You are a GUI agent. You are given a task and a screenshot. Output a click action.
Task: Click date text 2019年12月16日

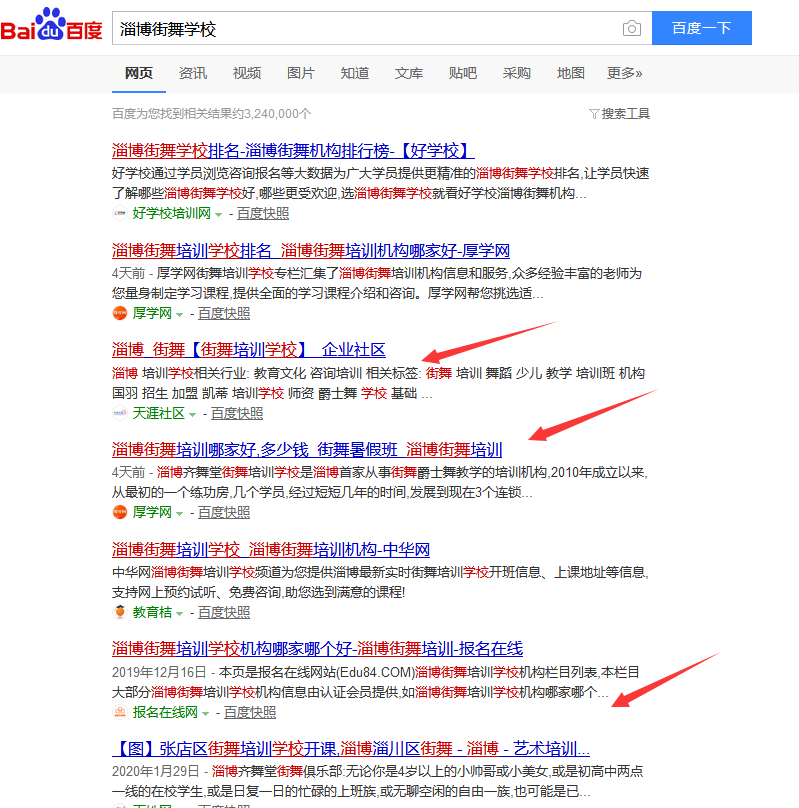point(159,672)
